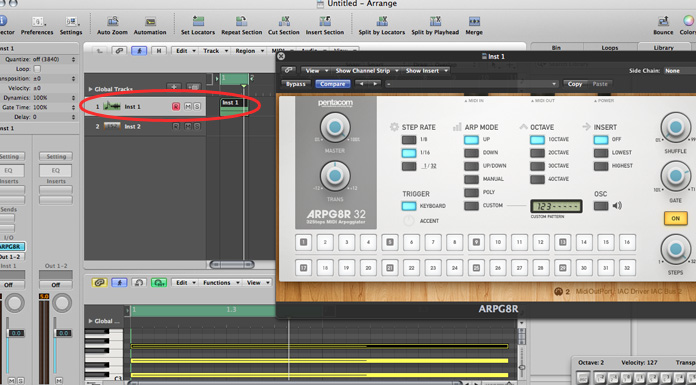The image size is (696, 385).
Task: Select the 1/8 step rate toggle
Action: tap(409, 140)
